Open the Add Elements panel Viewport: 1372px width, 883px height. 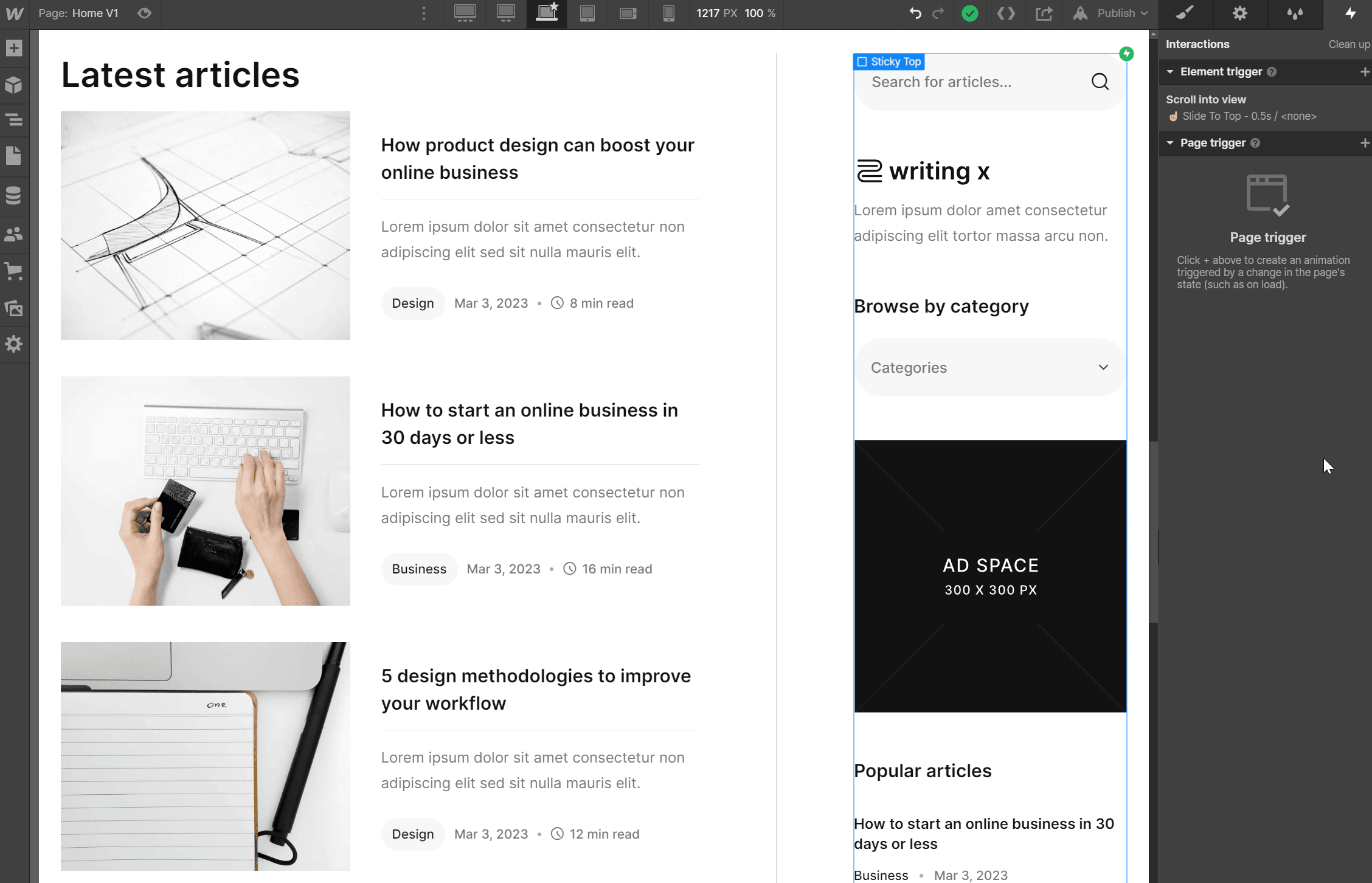pos(15,49)
